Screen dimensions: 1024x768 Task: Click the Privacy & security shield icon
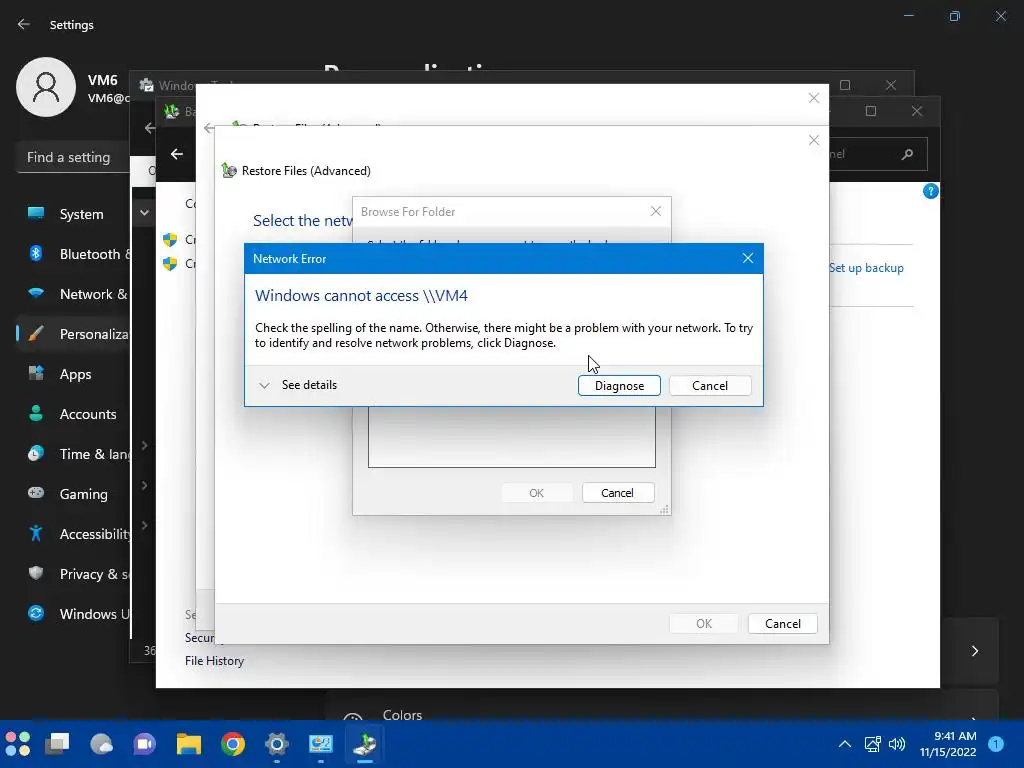[x=36, y=573]
